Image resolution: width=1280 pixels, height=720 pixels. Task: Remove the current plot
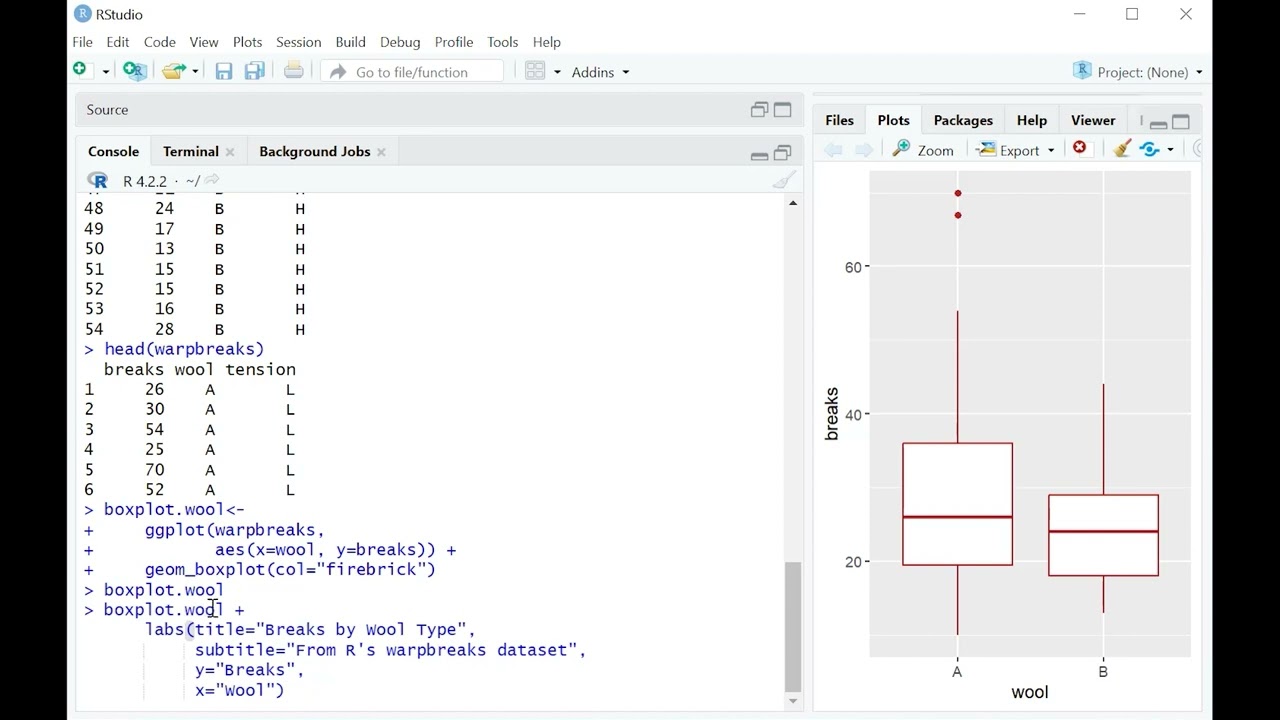coord(1080,148)
